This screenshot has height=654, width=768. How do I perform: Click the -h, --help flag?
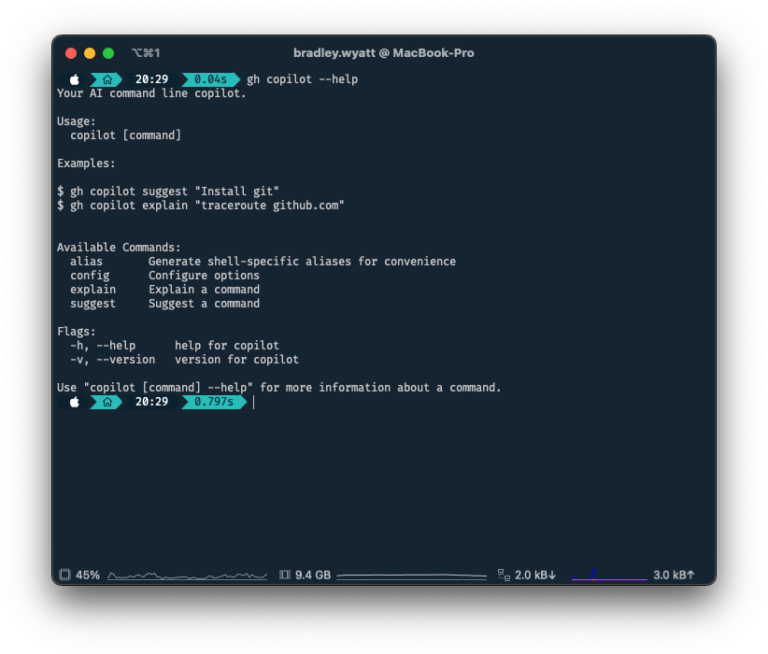(x=103, y=346)
